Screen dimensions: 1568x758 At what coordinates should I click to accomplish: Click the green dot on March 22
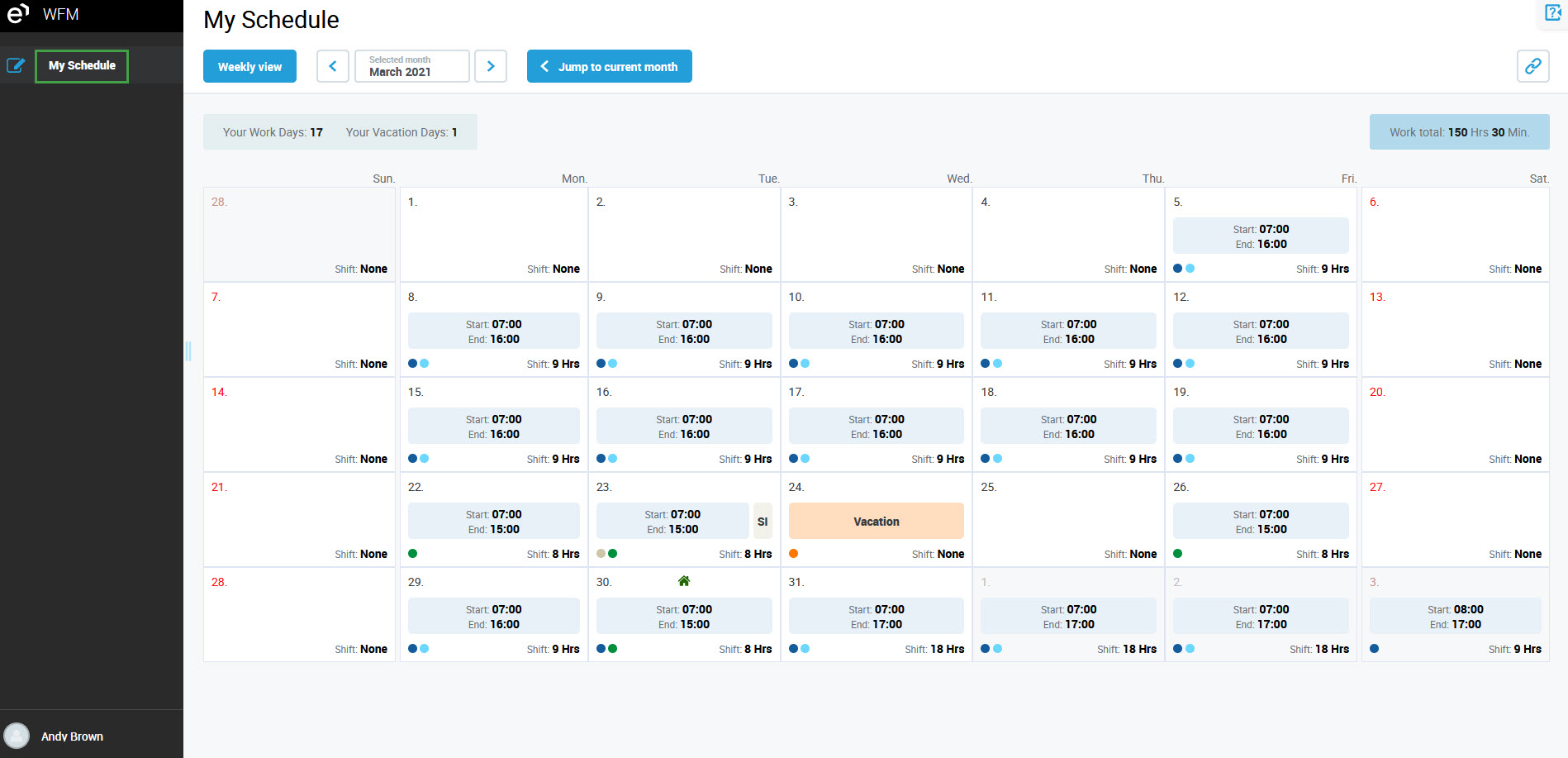[x=413, y=554]
